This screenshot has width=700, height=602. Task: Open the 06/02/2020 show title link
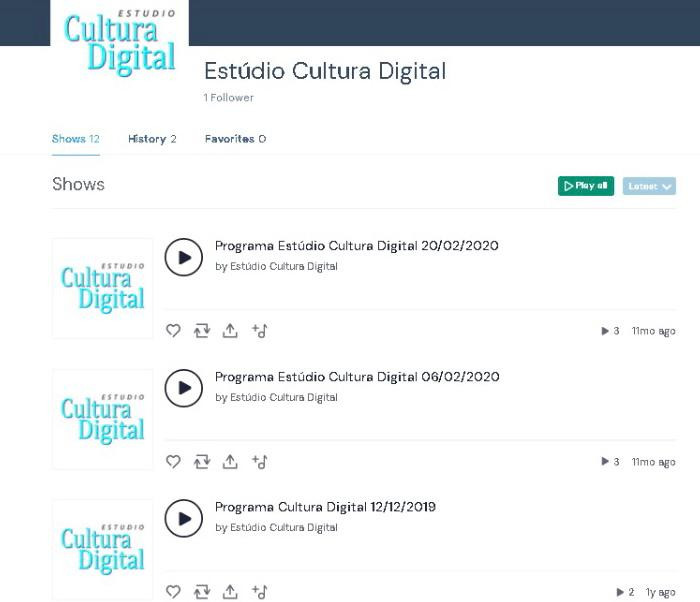click(357, 377)
